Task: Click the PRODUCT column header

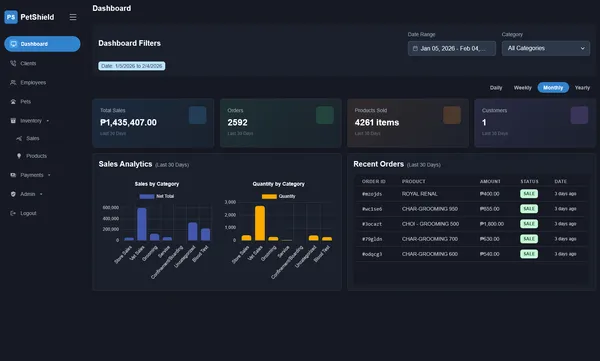Action: click(x=413, y=181)
